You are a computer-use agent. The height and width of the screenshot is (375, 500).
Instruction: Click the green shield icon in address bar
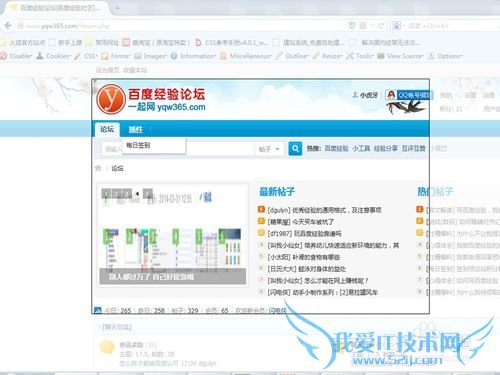pos(352,26)
